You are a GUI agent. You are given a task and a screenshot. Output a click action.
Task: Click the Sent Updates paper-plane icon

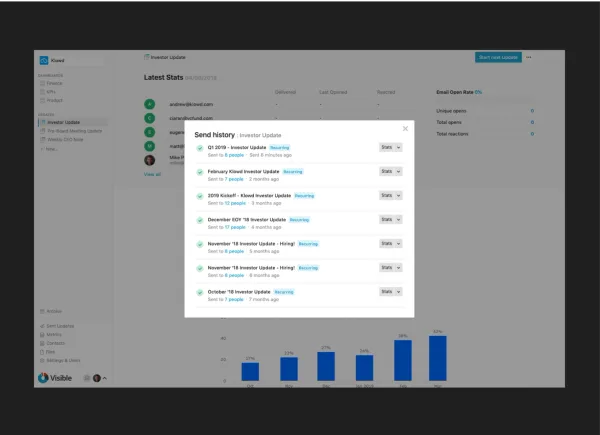click(42, 326)
